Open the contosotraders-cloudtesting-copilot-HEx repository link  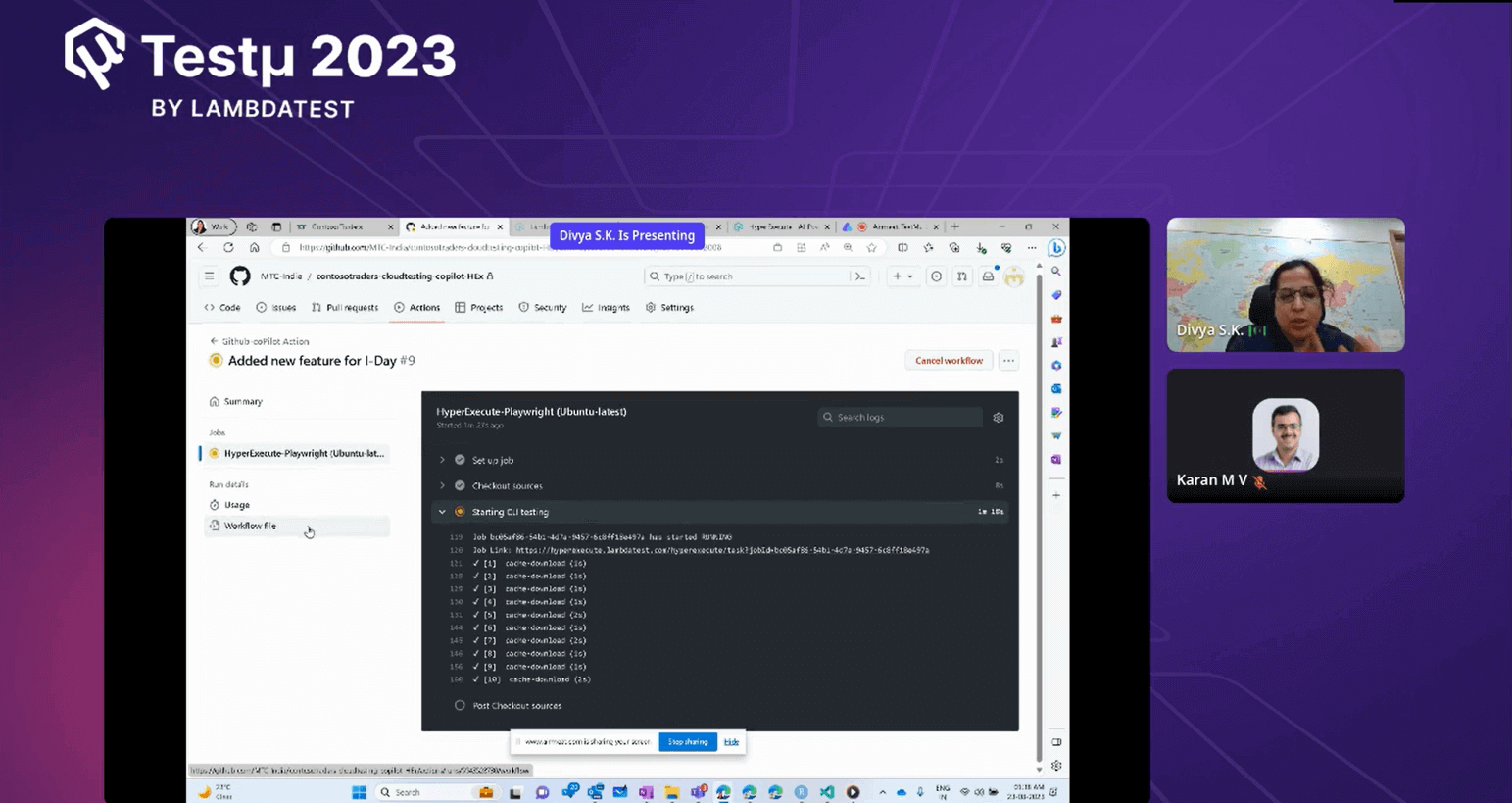pyautogui.click(x=400, y=276)
